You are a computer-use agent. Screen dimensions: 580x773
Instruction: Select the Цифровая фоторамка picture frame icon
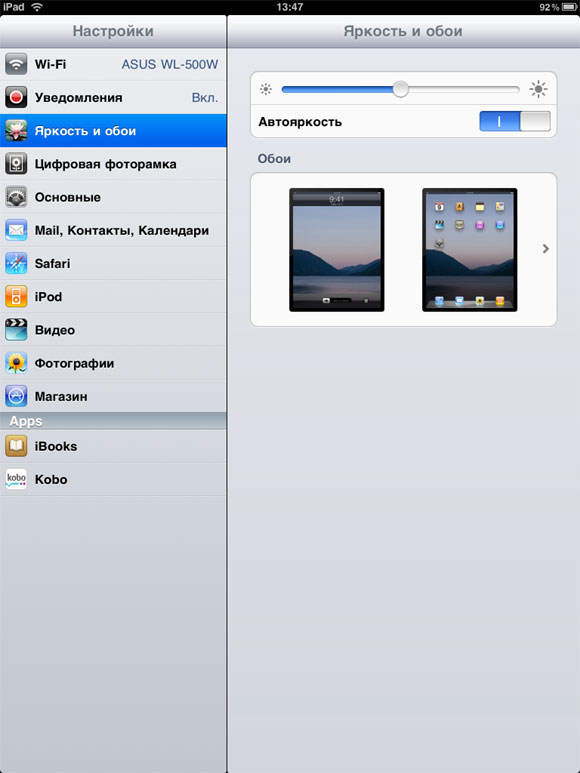coord(16,164)
